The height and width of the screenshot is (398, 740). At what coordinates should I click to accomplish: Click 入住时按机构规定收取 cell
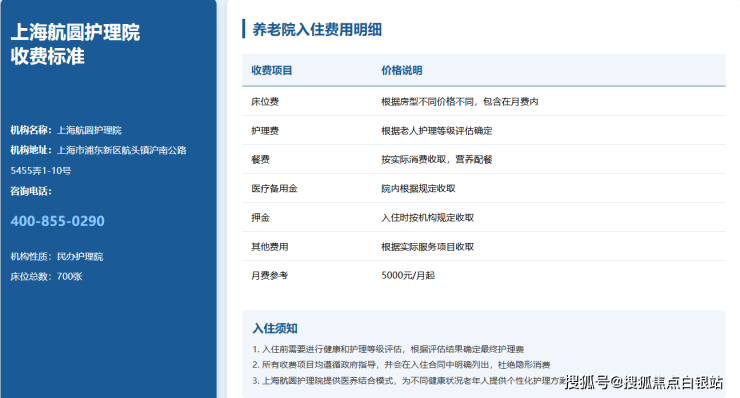click(x=428, y=218)
